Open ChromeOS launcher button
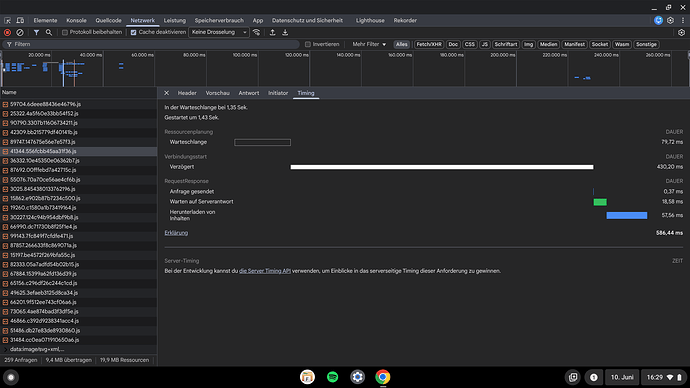Image resolution: width=690 pixels, height=388 pixels. pos(11,377)
